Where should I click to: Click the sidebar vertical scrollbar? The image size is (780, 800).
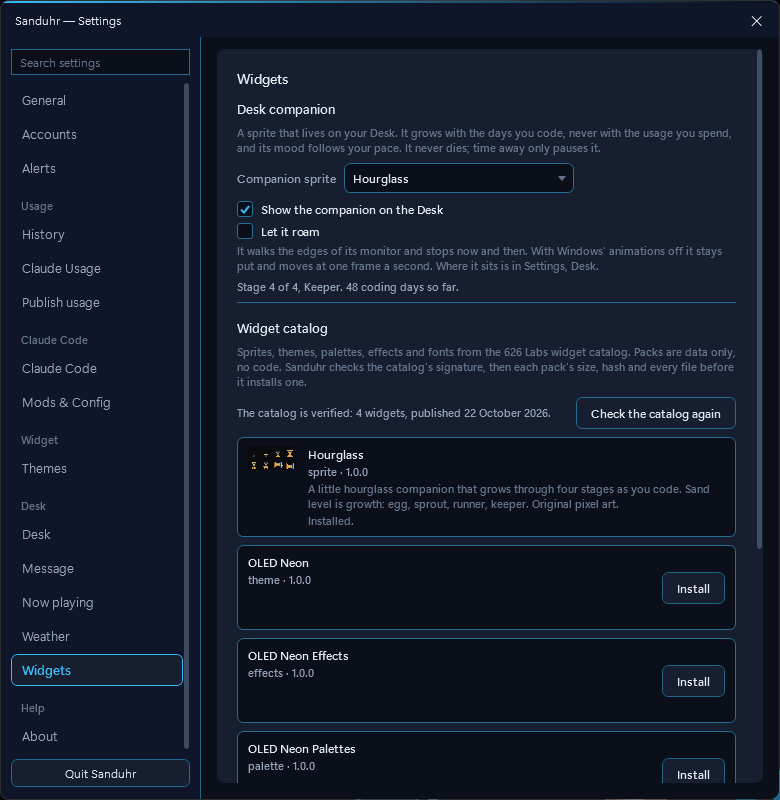coord(186,416)
